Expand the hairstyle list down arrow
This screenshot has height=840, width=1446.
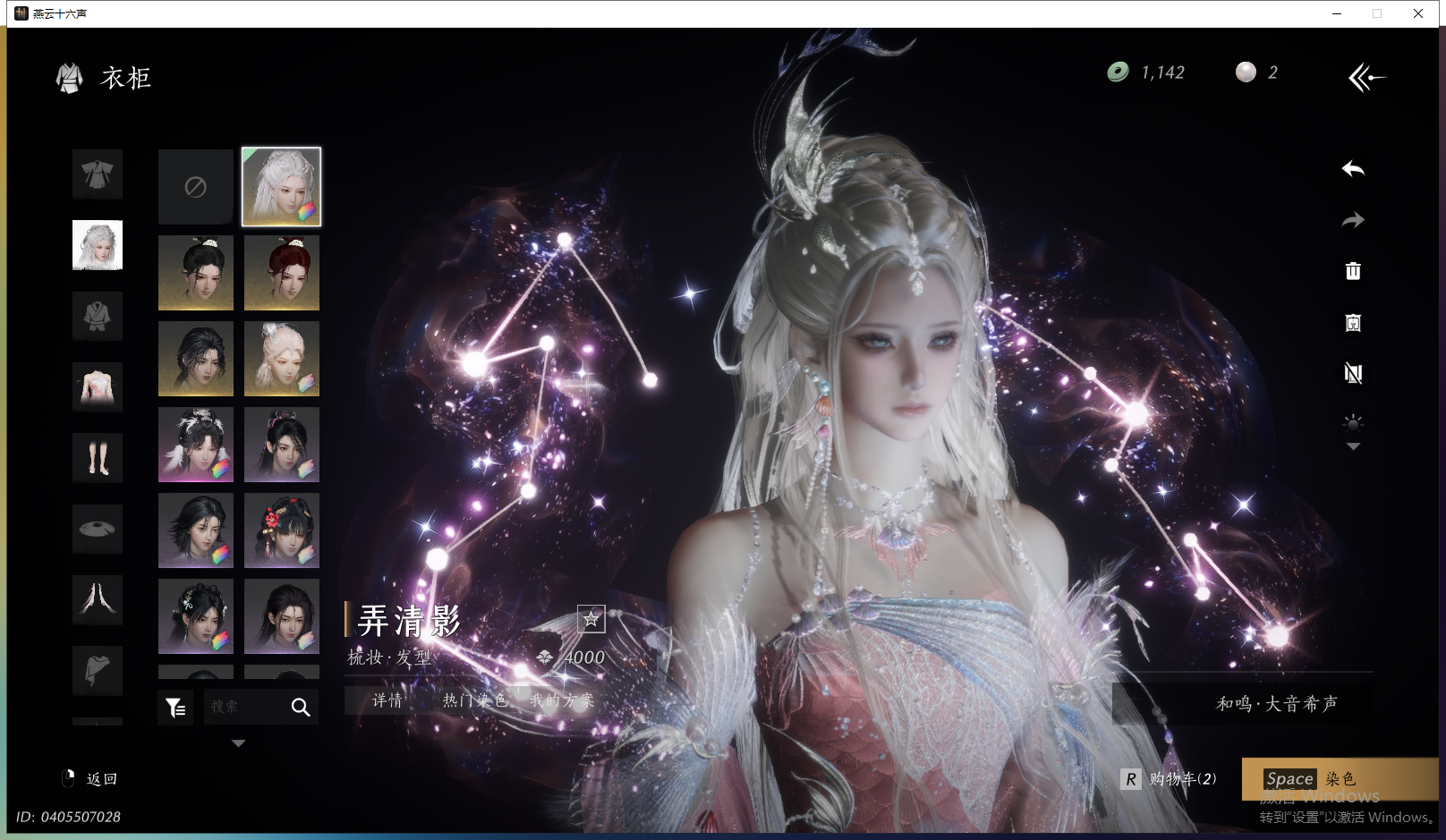point(238,743)
